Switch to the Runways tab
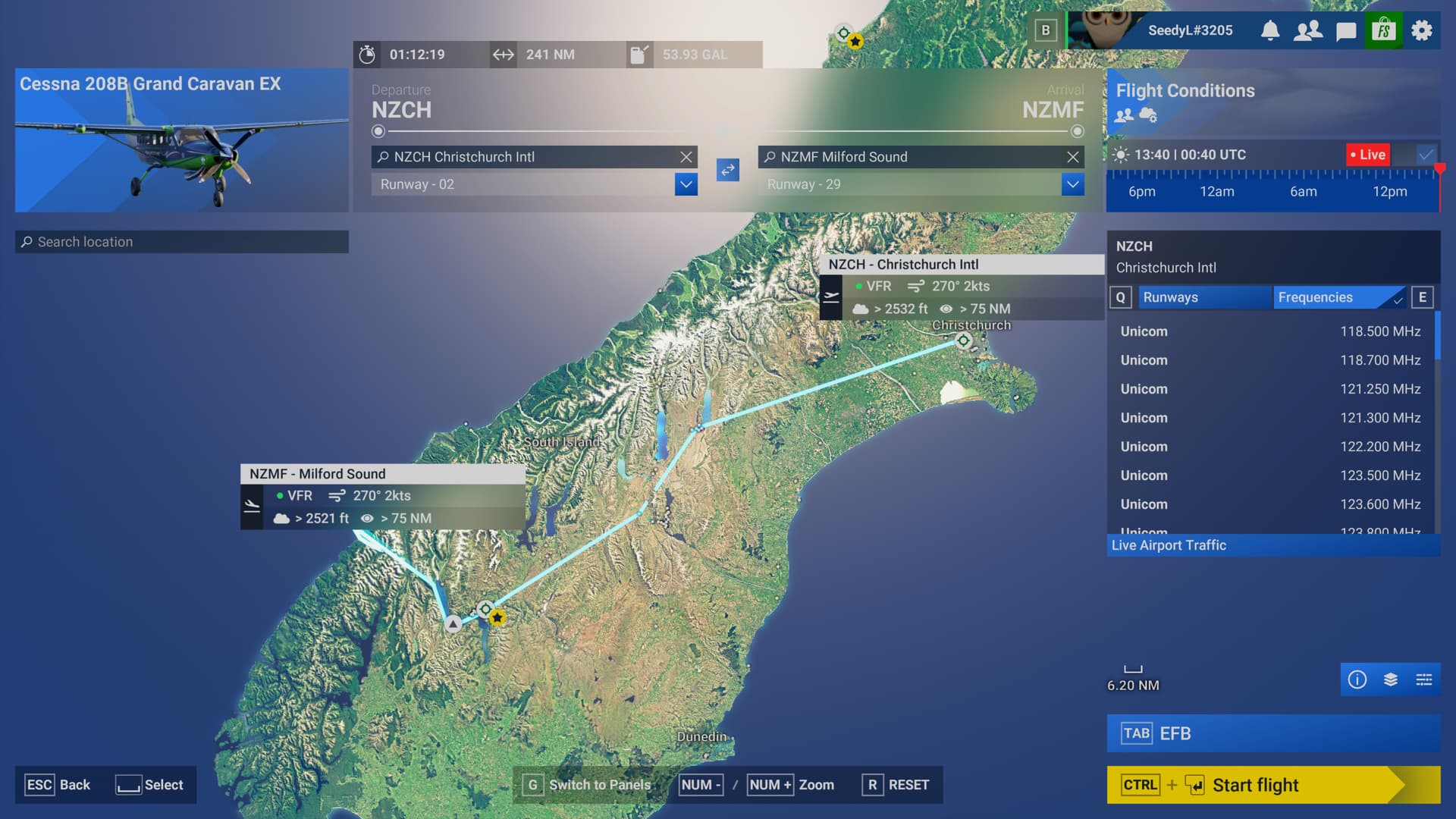This screenshot has height=819, width=1456. 1204,297
